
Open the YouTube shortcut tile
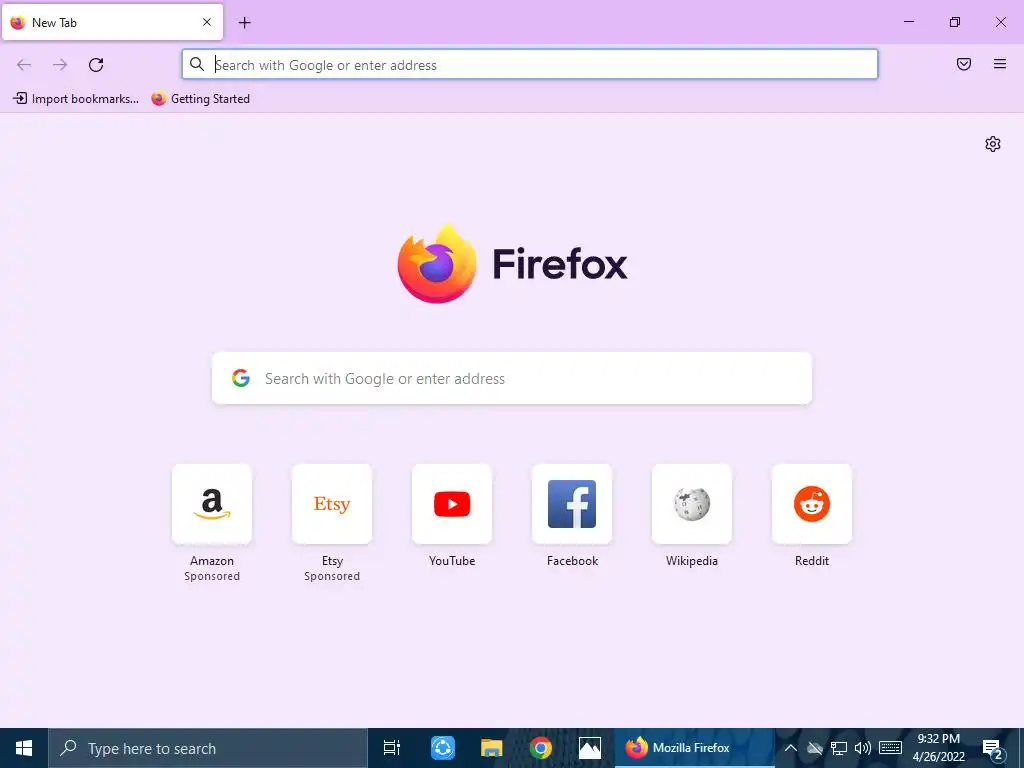coord(452,504)
